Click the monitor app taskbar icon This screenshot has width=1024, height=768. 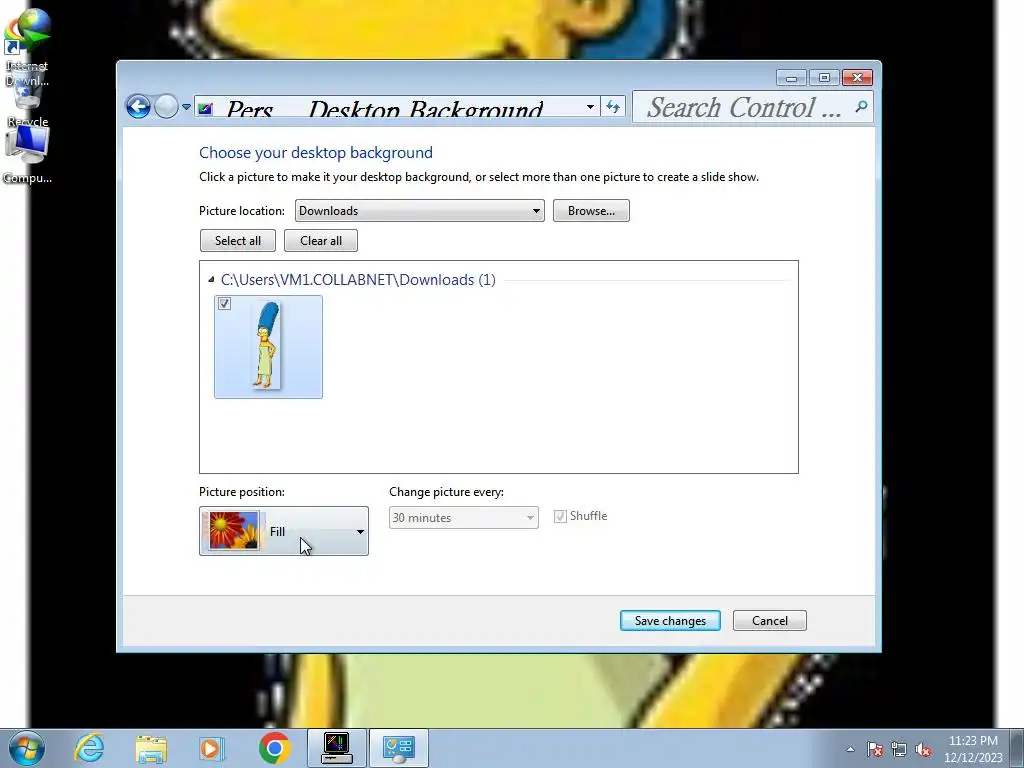tap(337, 748)
